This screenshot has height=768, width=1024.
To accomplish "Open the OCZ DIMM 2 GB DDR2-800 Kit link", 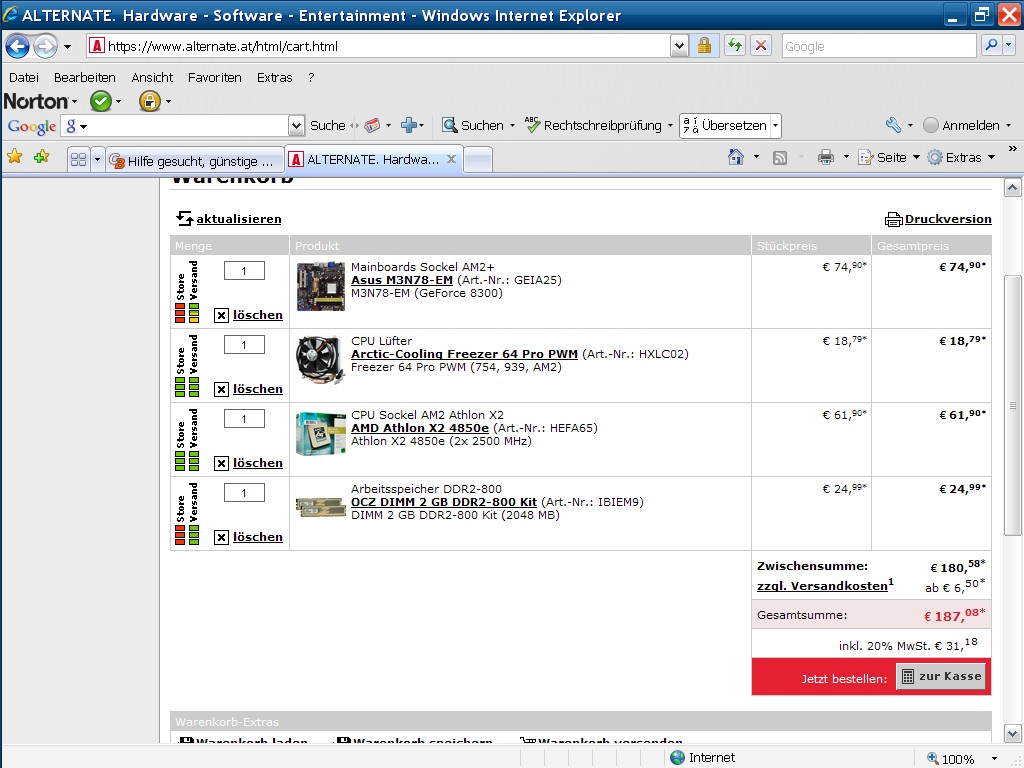I will (x=444, y=502).
